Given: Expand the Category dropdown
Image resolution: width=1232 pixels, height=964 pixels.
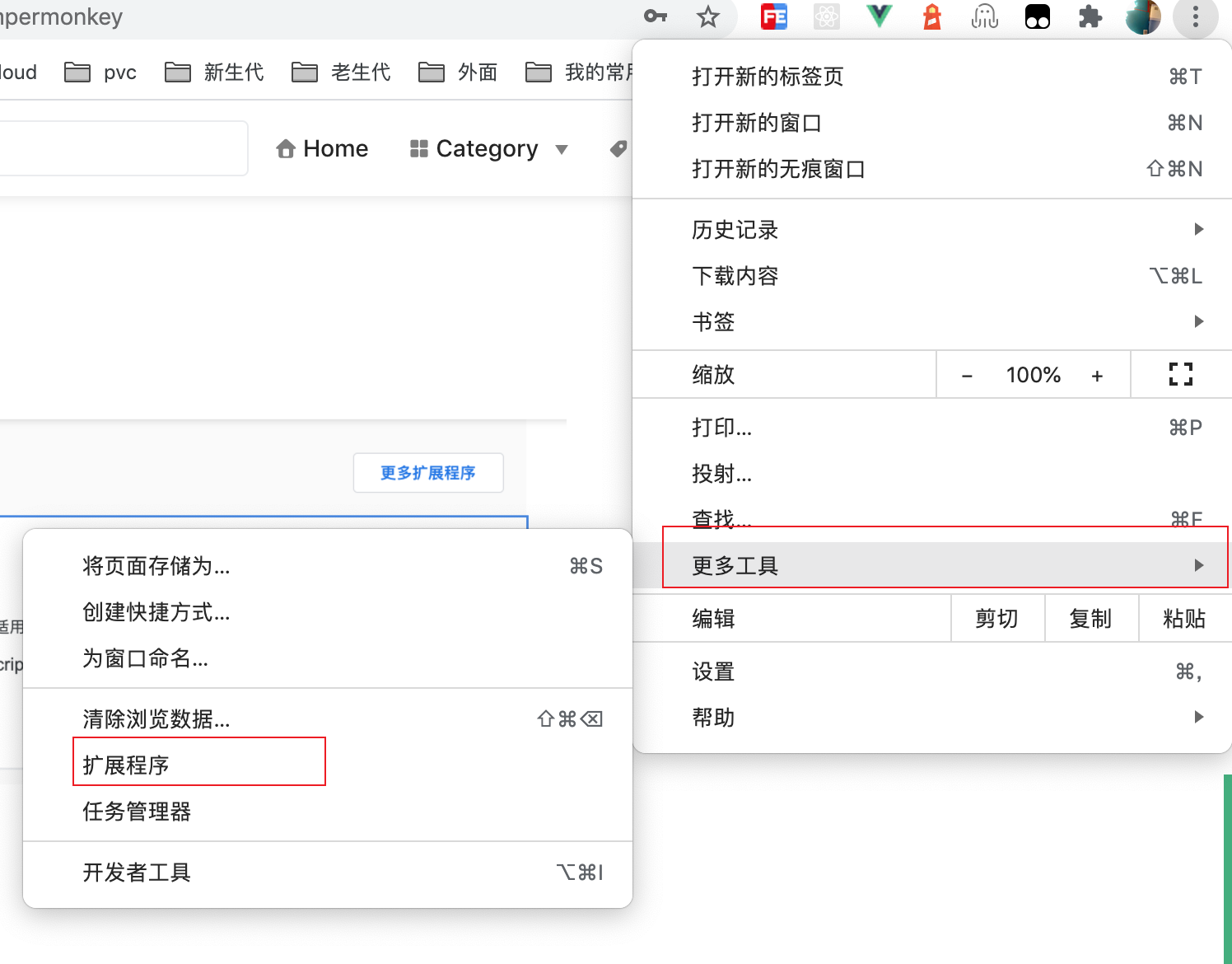Looking at the screenshot, I should 489,148.
